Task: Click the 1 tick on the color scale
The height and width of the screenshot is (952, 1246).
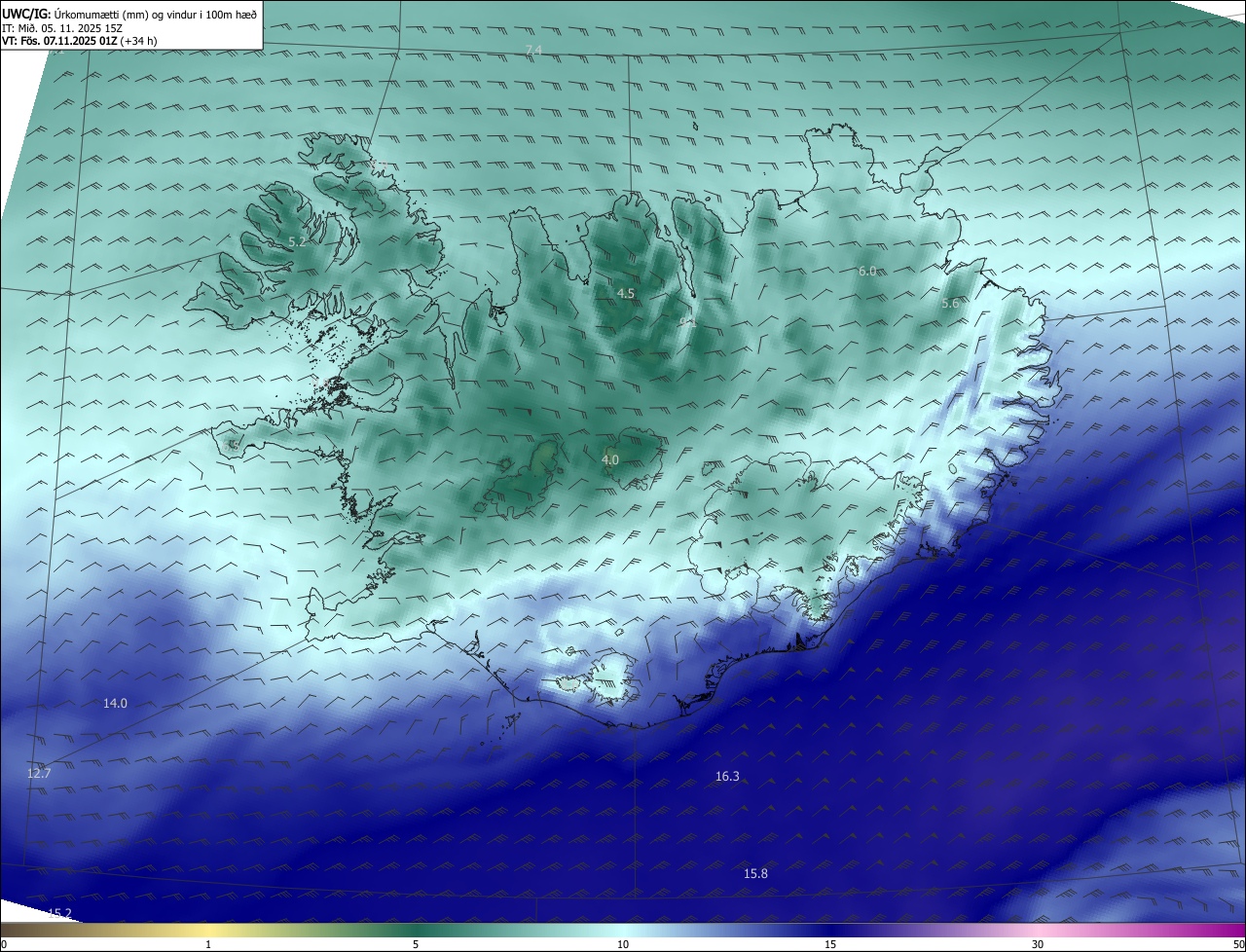Action: (208, 944)
